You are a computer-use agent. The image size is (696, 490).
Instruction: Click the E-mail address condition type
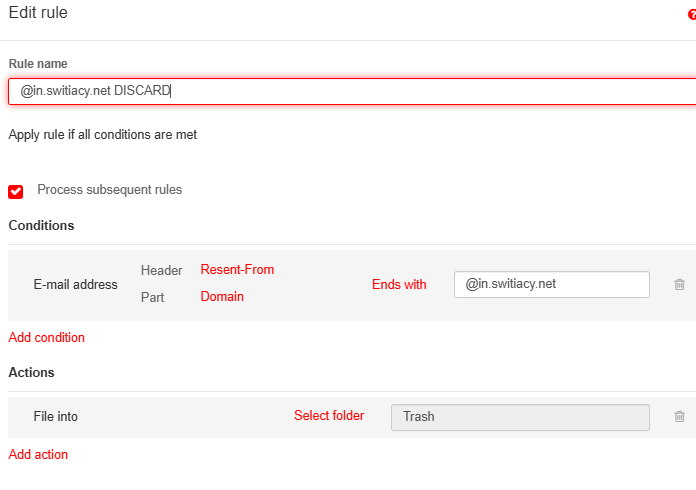click(75, 285)
